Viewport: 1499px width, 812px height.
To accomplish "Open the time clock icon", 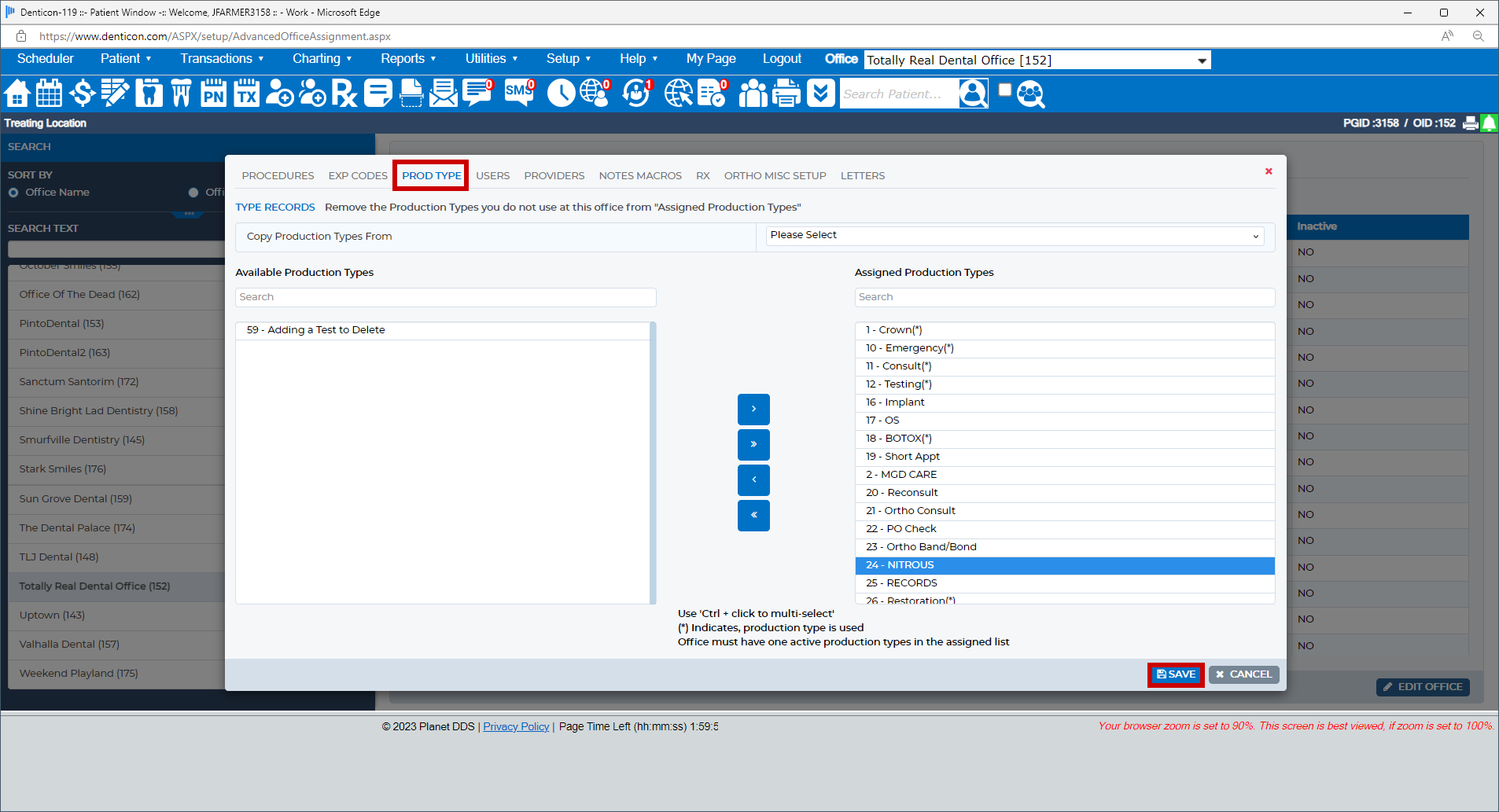I will [561, 94].
